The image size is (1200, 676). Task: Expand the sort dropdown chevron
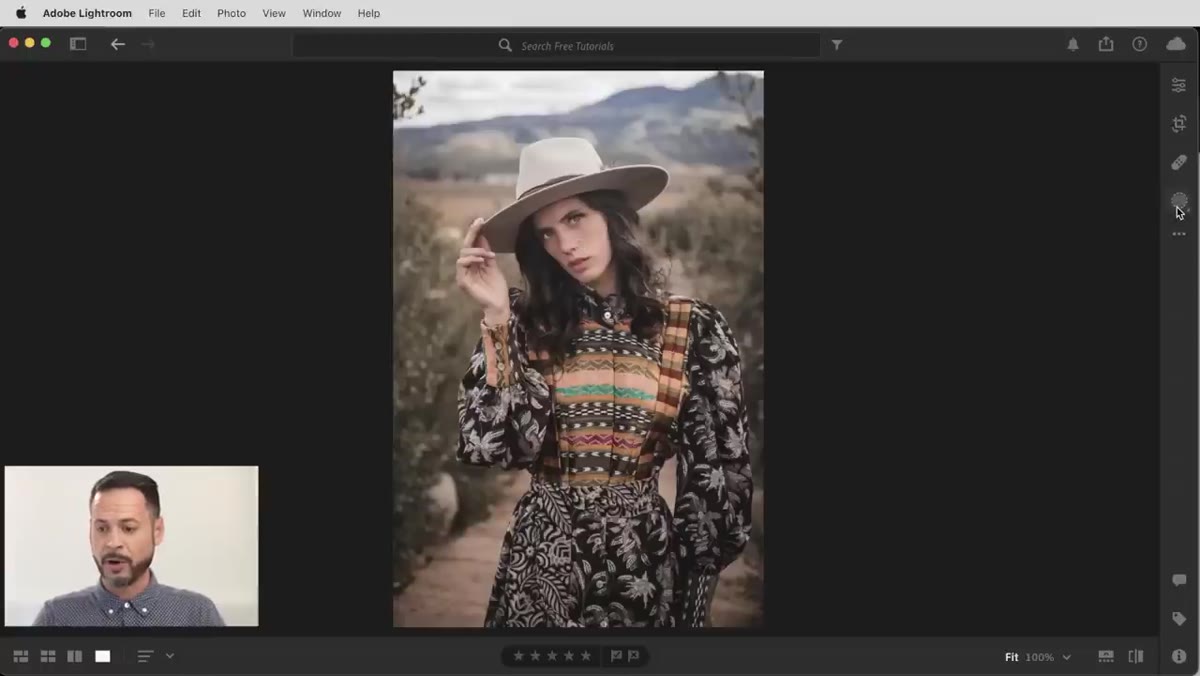170,656
